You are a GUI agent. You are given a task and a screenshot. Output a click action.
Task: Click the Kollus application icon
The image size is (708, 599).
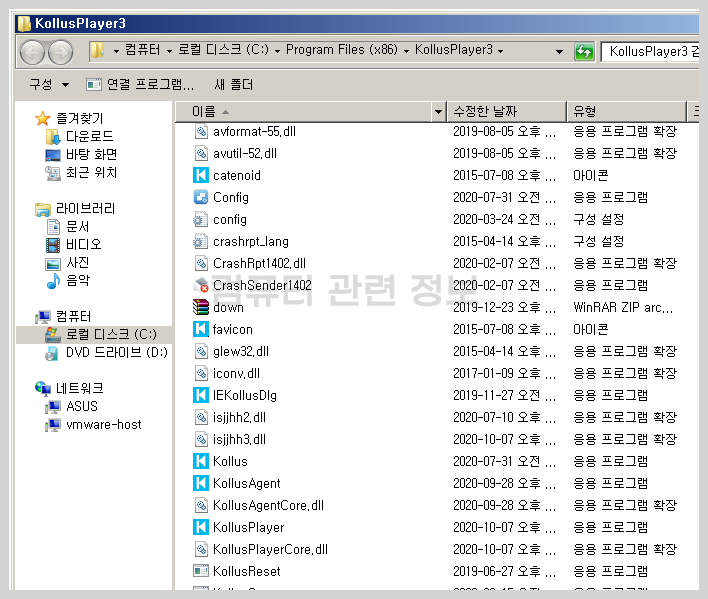pyautogui.click(x=201, y=461)
